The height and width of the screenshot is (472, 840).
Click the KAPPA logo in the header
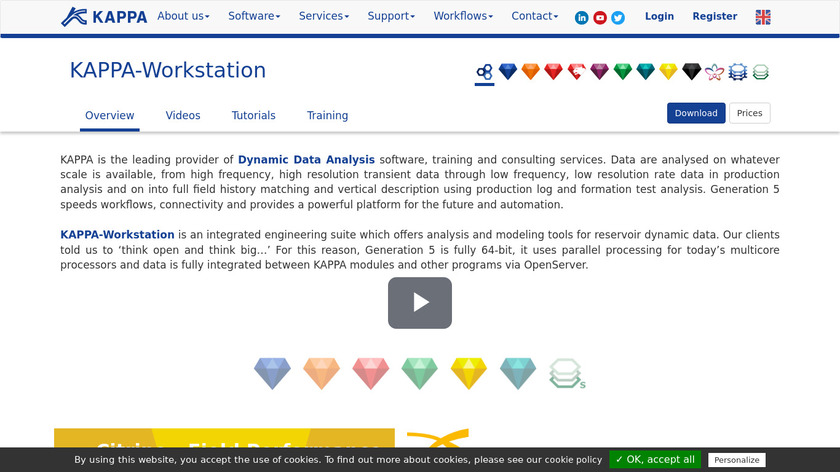(x=104, y=17)
